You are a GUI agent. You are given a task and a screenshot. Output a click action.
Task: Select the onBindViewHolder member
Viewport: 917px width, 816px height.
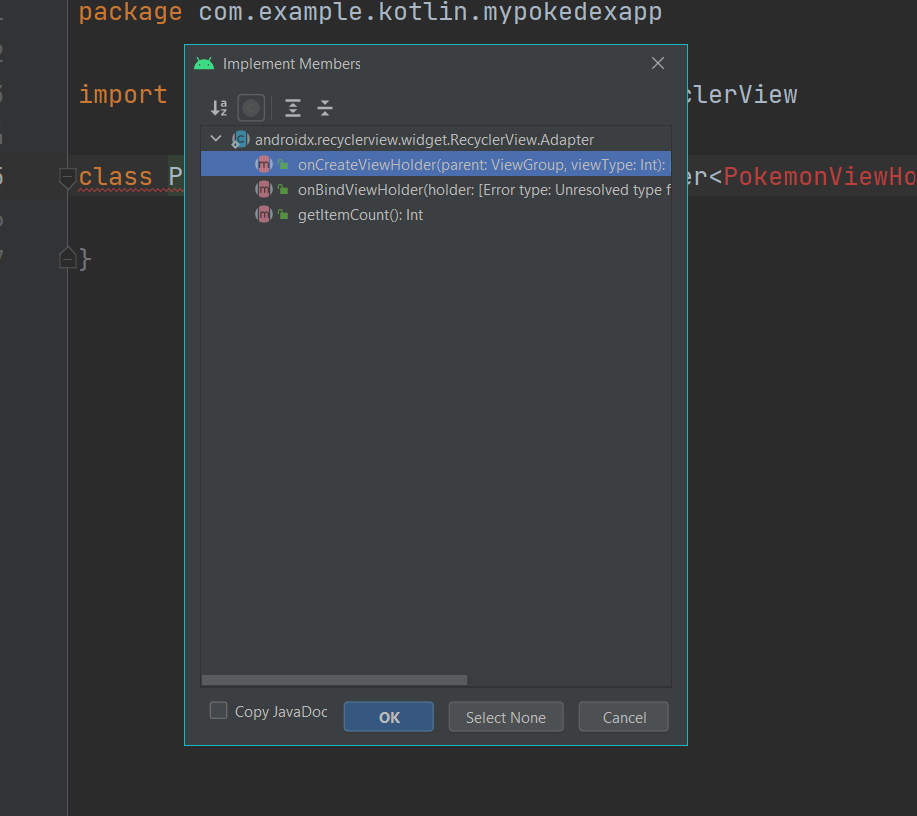coord(479,190)
